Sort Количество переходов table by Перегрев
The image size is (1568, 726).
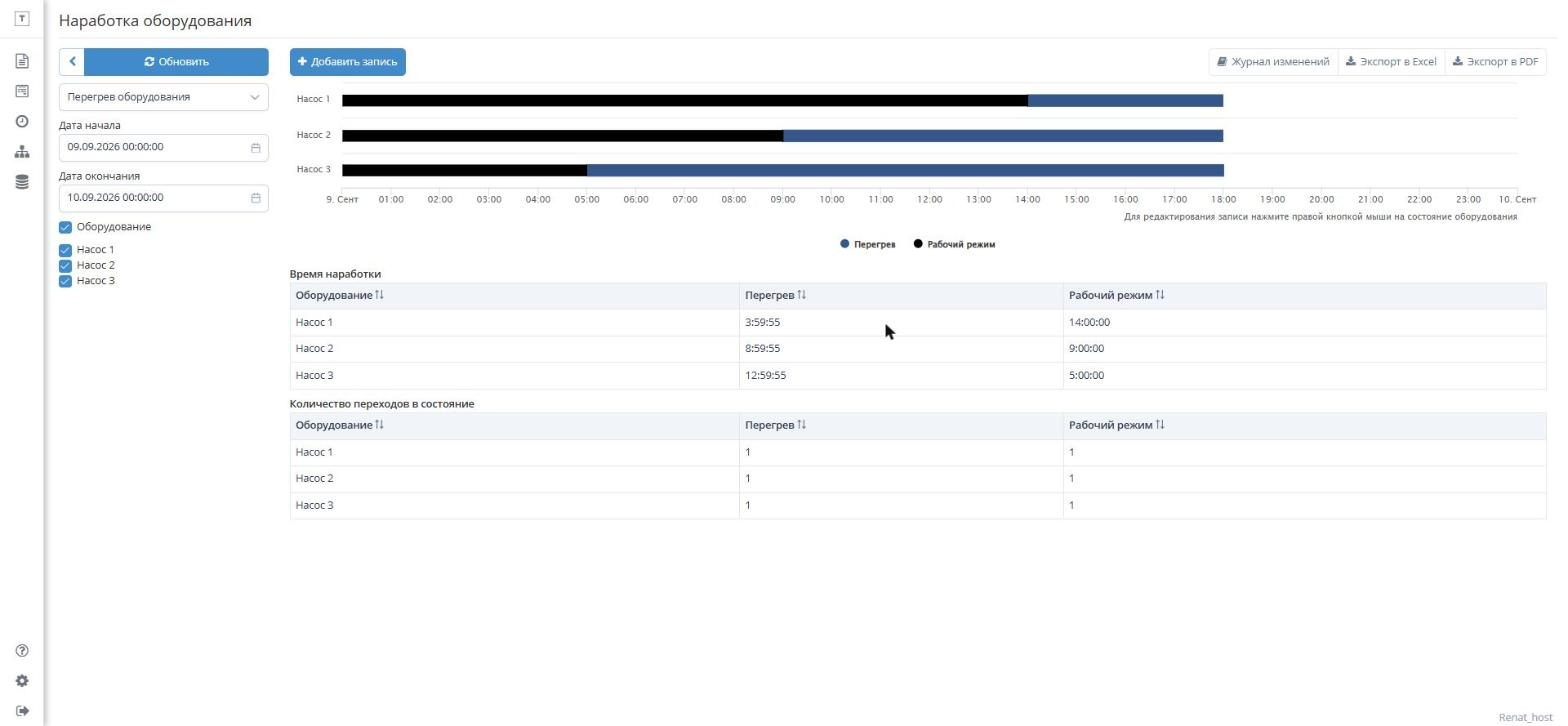(802, 425)
